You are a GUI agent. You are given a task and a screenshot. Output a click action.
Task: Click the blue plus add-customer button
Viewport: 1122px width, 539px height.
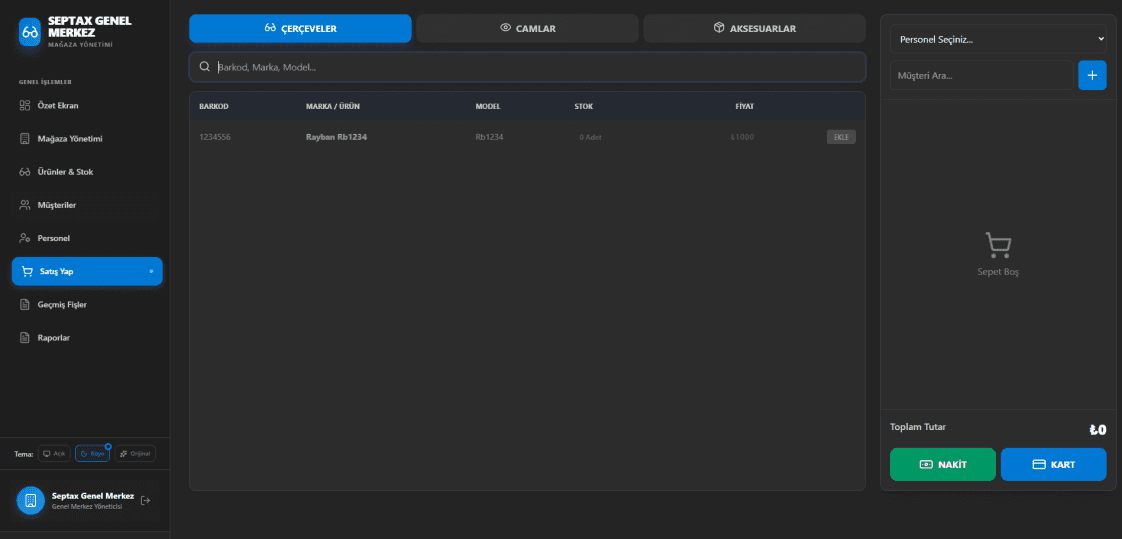coord(1092,75)
